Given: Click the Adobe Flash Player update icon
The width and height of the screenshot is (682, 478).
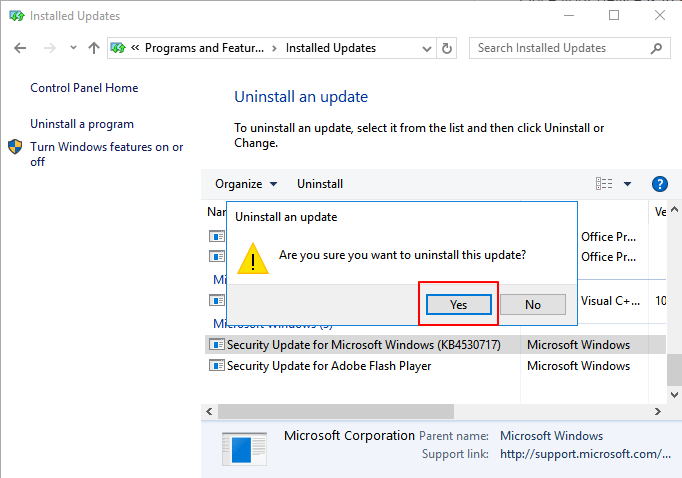Looking at the screenshot, I should (217, 366).
